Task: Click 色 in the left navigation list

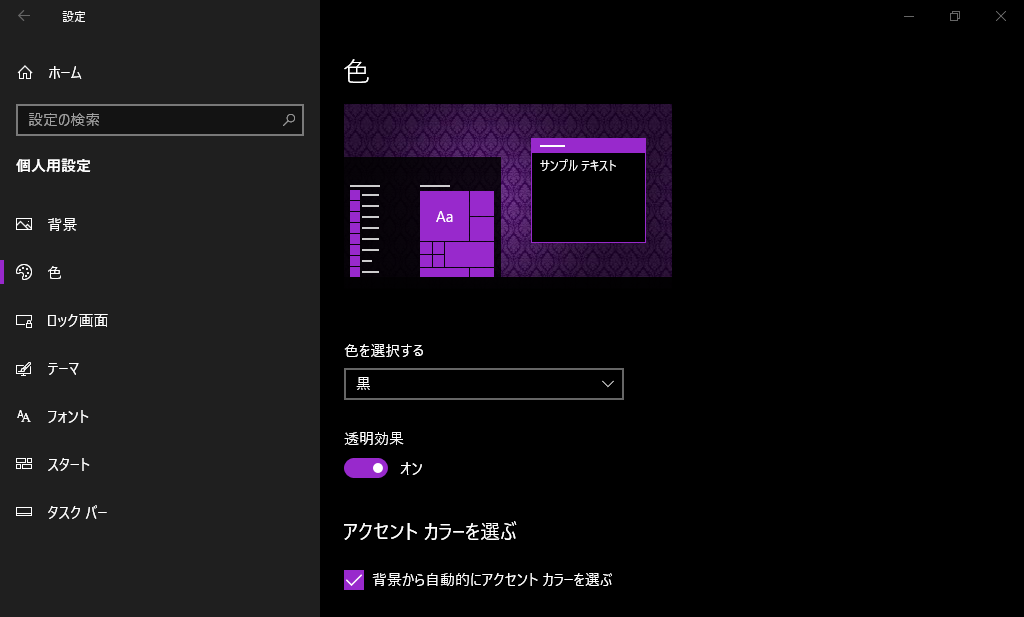Action: click(55, 272)
